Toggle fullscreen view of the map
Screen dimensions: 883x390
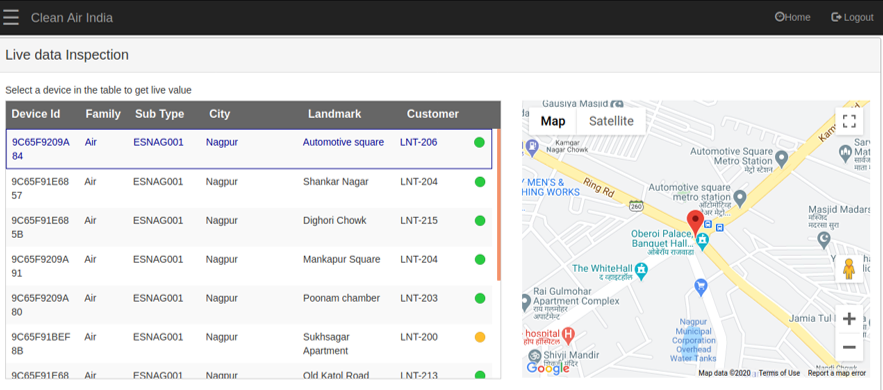849,121
